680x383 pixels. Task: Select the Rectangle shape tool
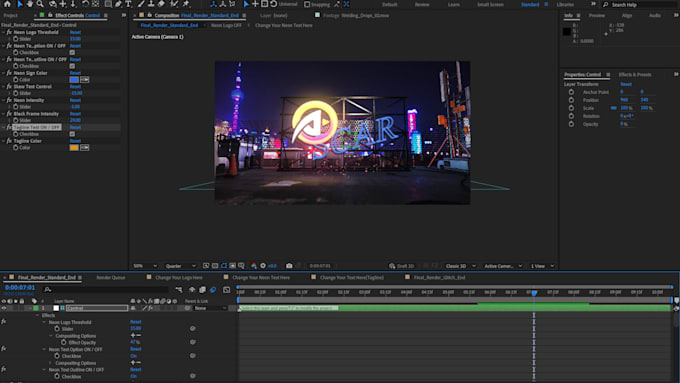point(108,4)
